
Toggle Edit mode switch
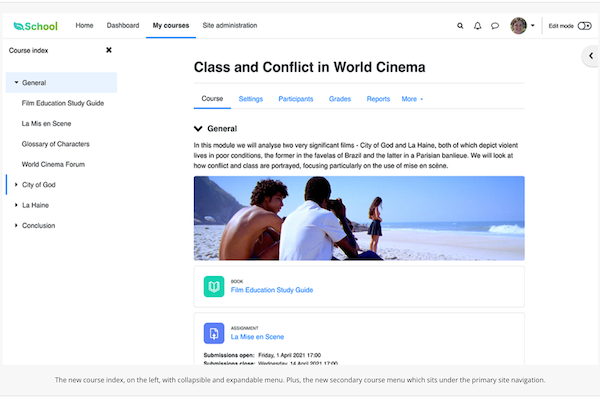[x=584, y=25]
